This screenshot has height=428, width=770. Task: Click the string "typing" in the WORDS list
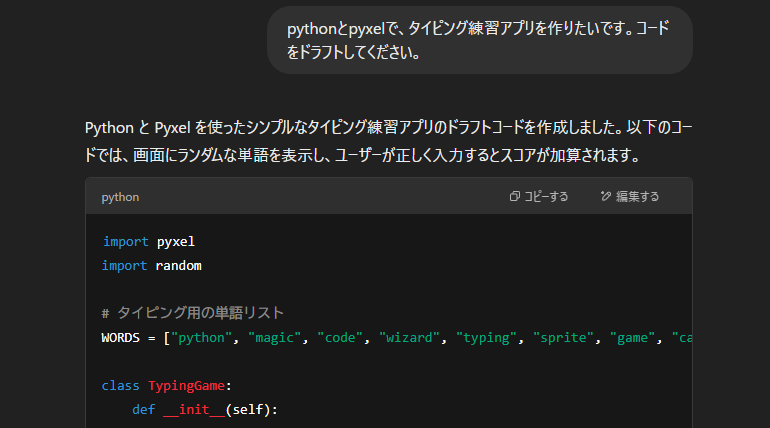click(x=486, y=338)
